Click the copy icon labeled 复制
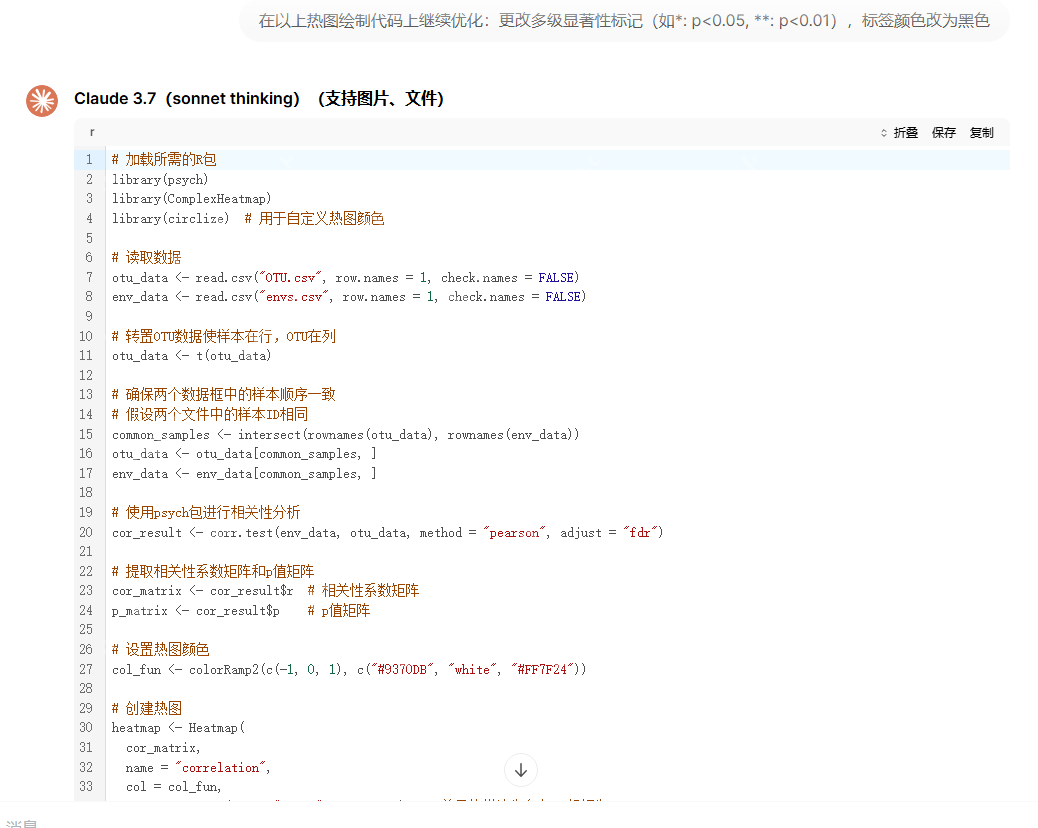The height and width of the screenshot is (828, 1038). pos(980,132)
